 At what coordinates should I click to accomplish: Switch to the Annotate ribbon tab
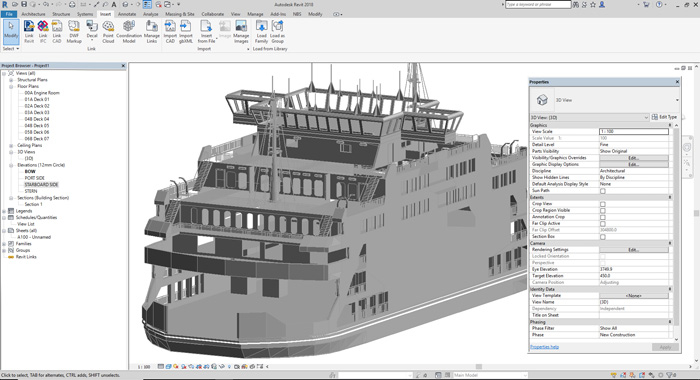coord(127,14)
